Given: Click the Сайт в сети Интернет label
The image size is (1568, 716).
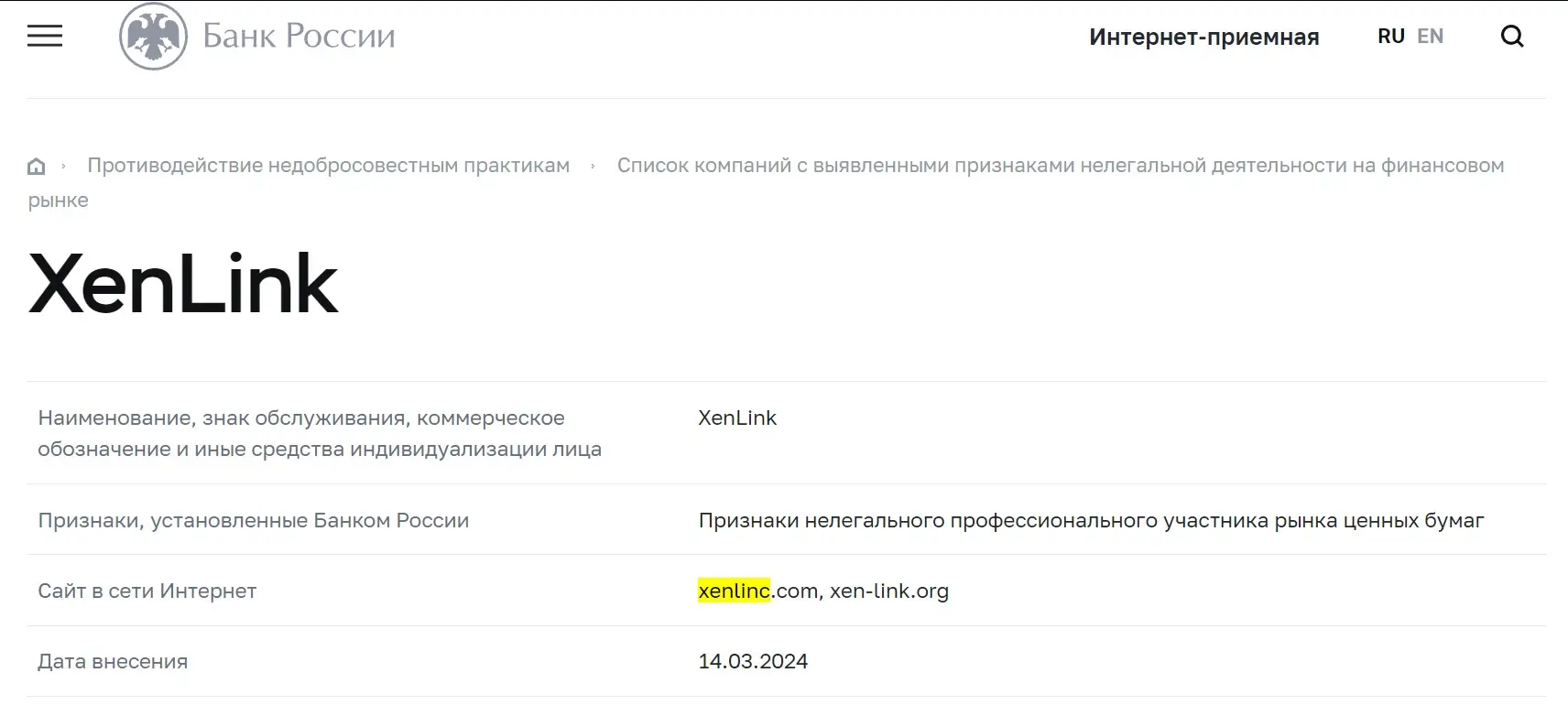Looking at the screenshot, I should pos(147,591).
